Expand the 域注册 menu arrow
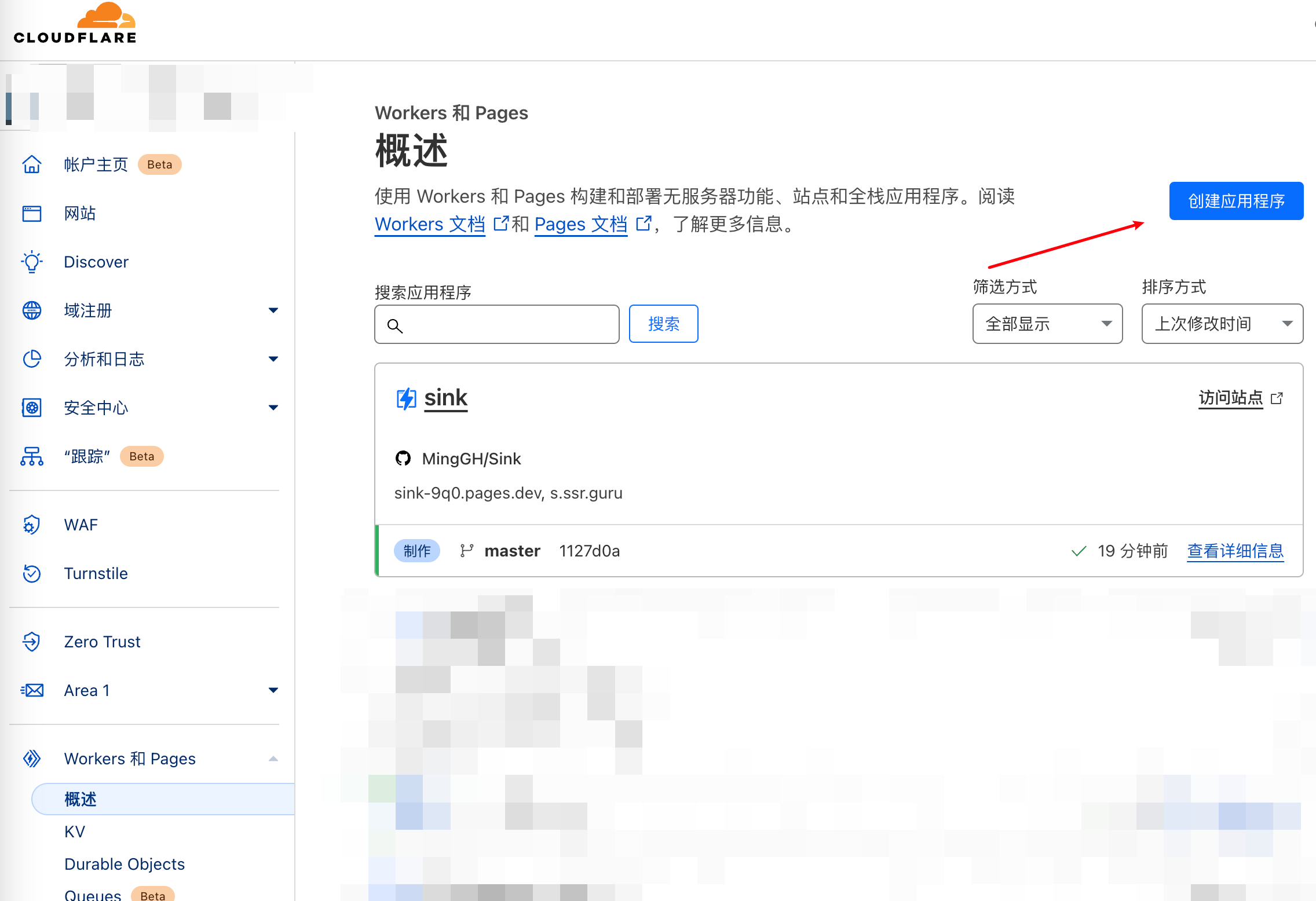 [273, 310]
